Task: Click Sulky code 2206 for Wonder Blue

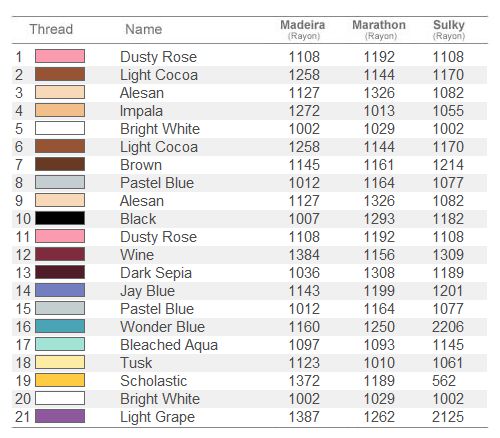Action: [x=448, y=327]
